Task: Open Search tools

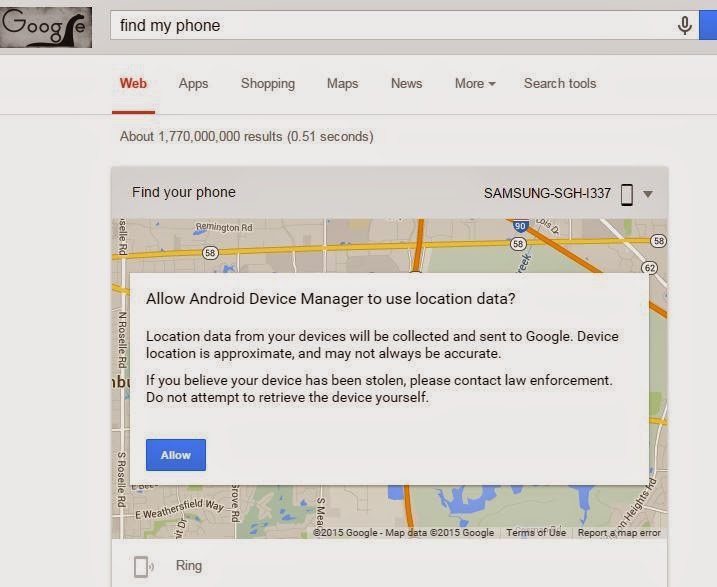Action: 560,84
